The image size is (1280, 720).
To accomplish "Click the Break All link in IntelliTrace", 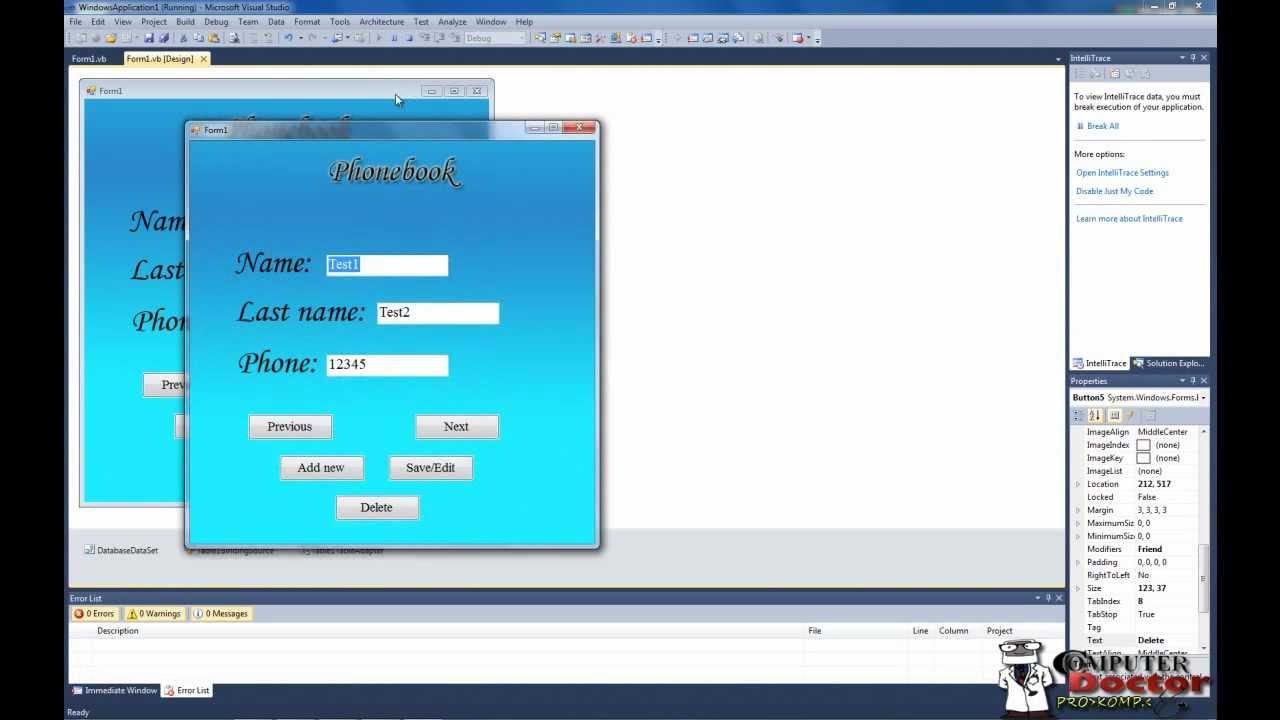I will click(x=1103, y=126).
